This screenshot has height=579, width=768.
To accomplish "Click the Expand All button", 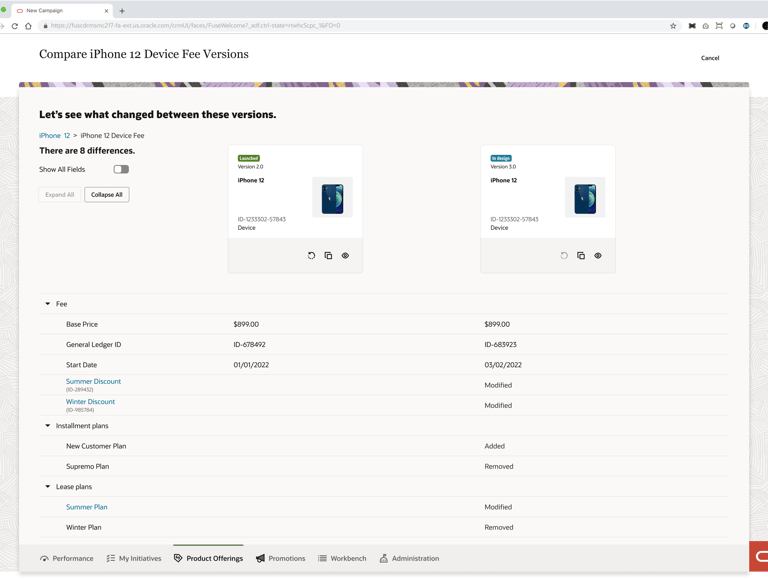I will pyautogui.click(x=60, y=194).
